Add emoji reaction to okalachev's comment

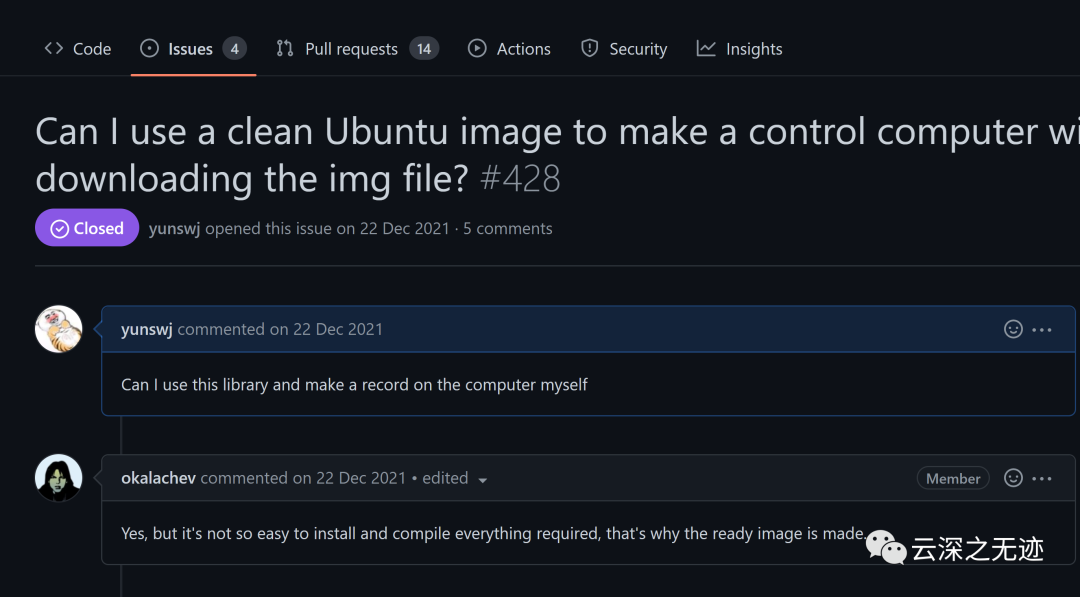tap(1013, 478)
